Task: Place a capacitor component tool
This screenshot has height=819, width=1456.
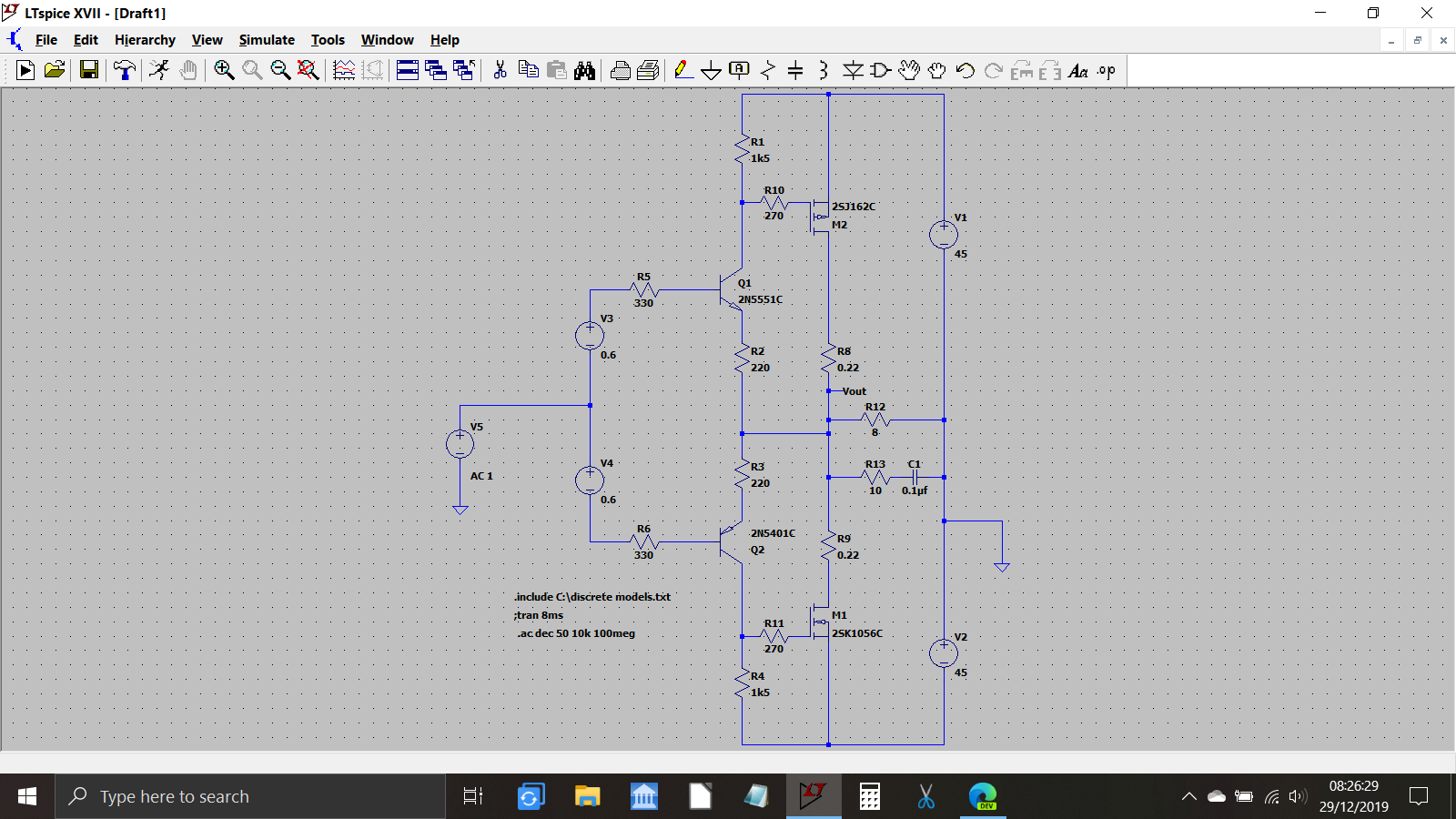Action: tap(795, 70)
